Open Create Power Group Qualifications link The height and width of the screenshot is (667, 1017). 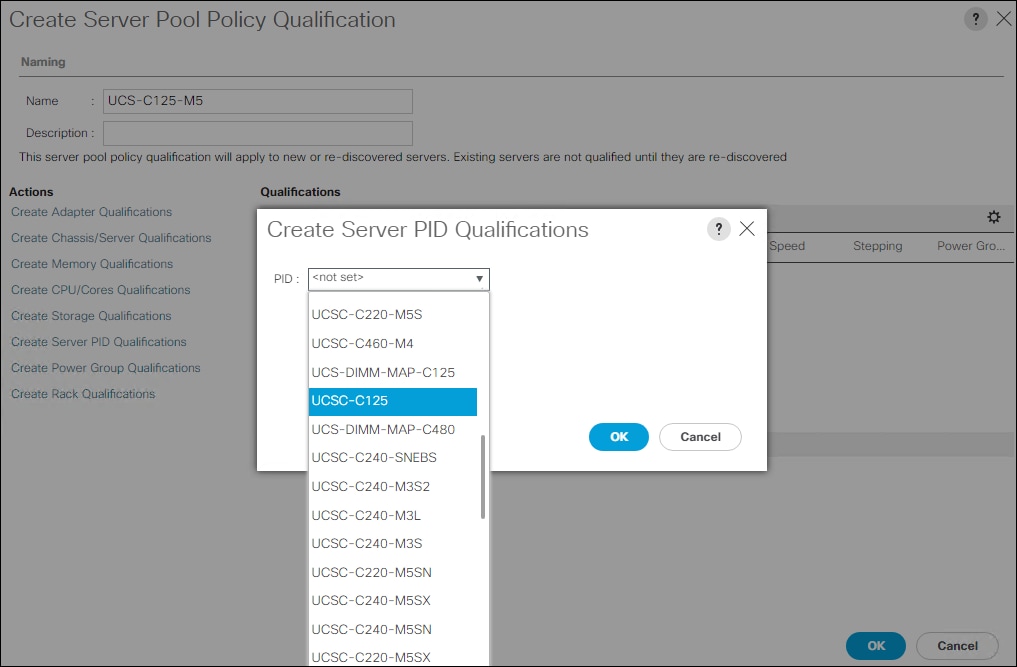(106, 368)
